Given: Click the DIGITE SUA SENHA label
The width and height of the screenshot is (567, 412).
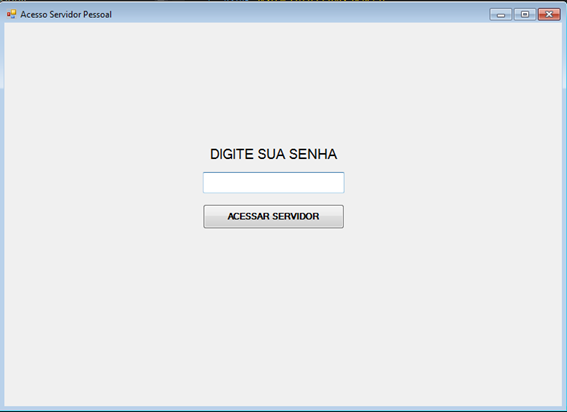Looking at the screenshot, I should [x=273, y=154].
